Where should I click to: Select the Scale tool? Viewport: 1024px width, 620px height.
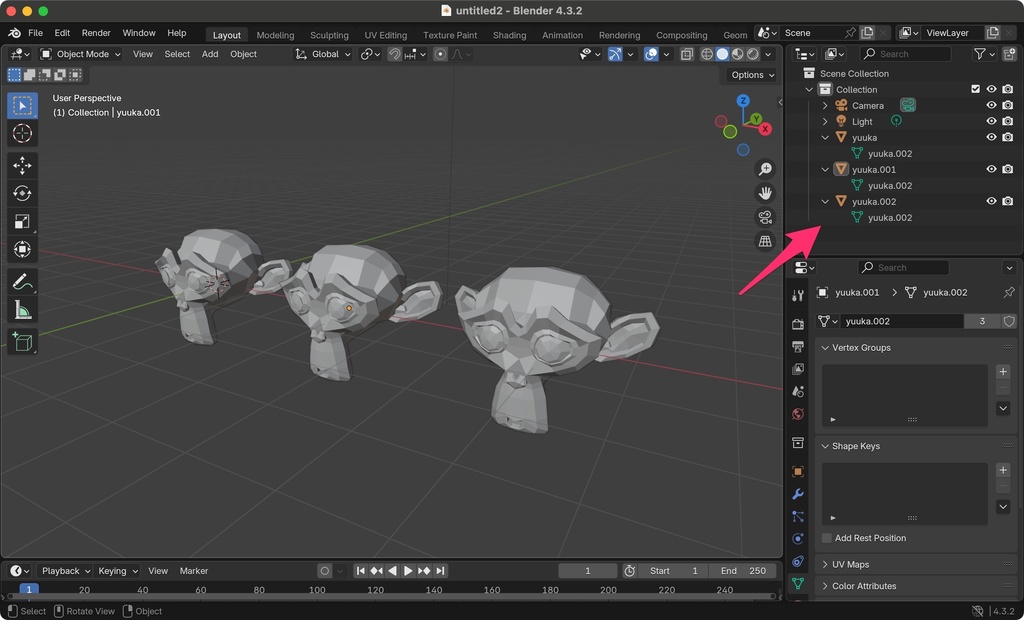tap(22, 221)
